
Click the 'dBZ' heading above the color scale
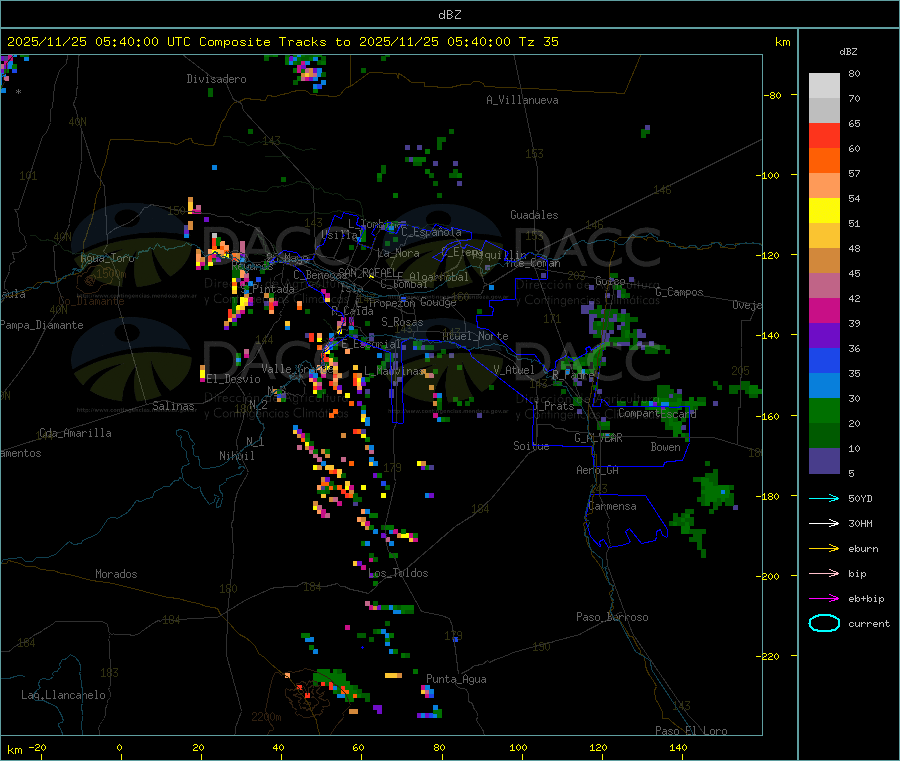848,52
